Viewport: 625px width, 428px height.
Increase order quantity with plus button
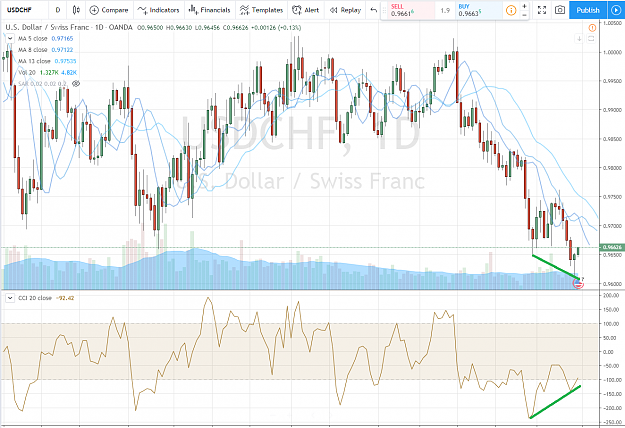point(524,6)
